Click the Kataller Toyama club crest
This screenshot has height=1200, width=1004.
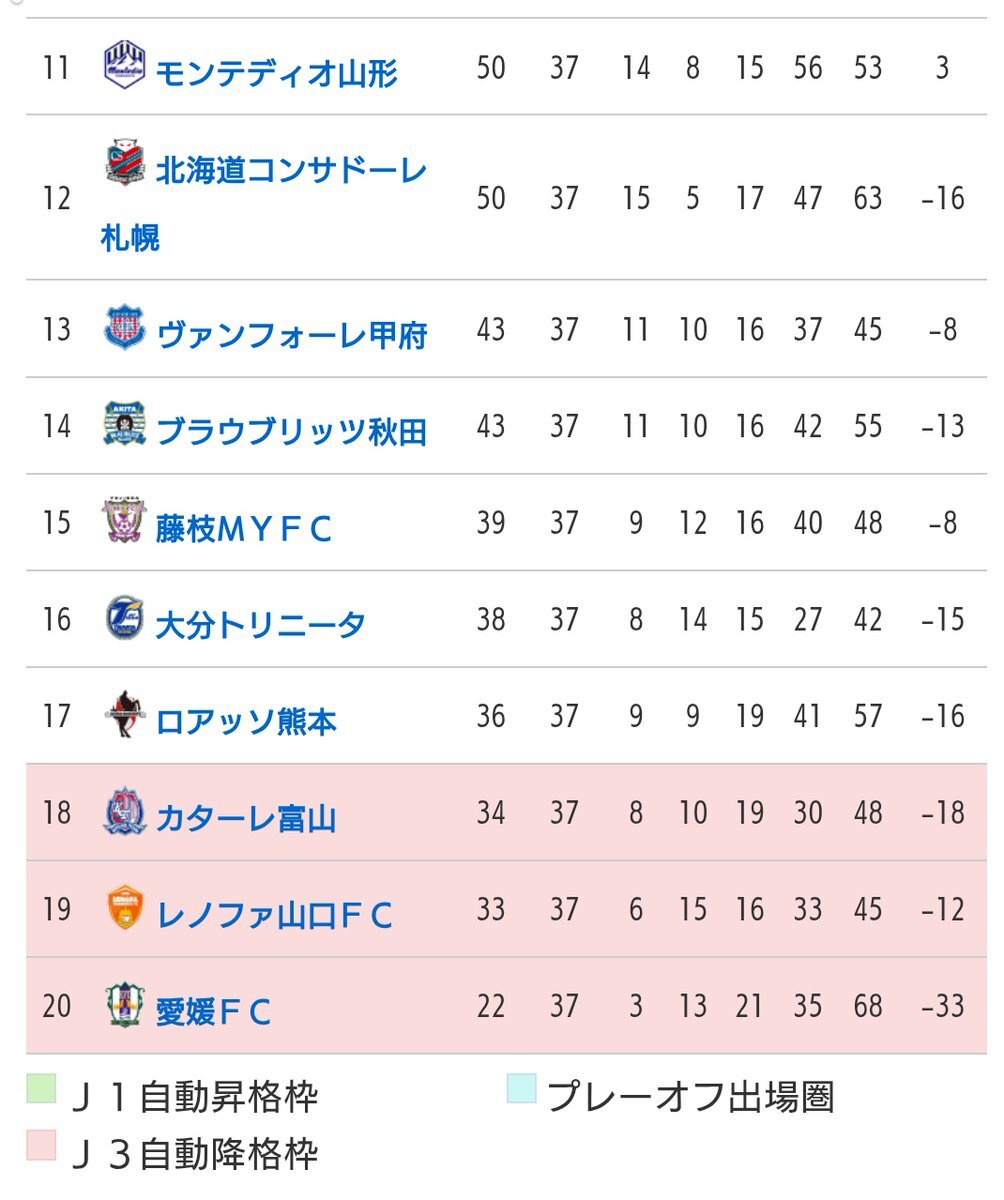[x=125, y=812]
